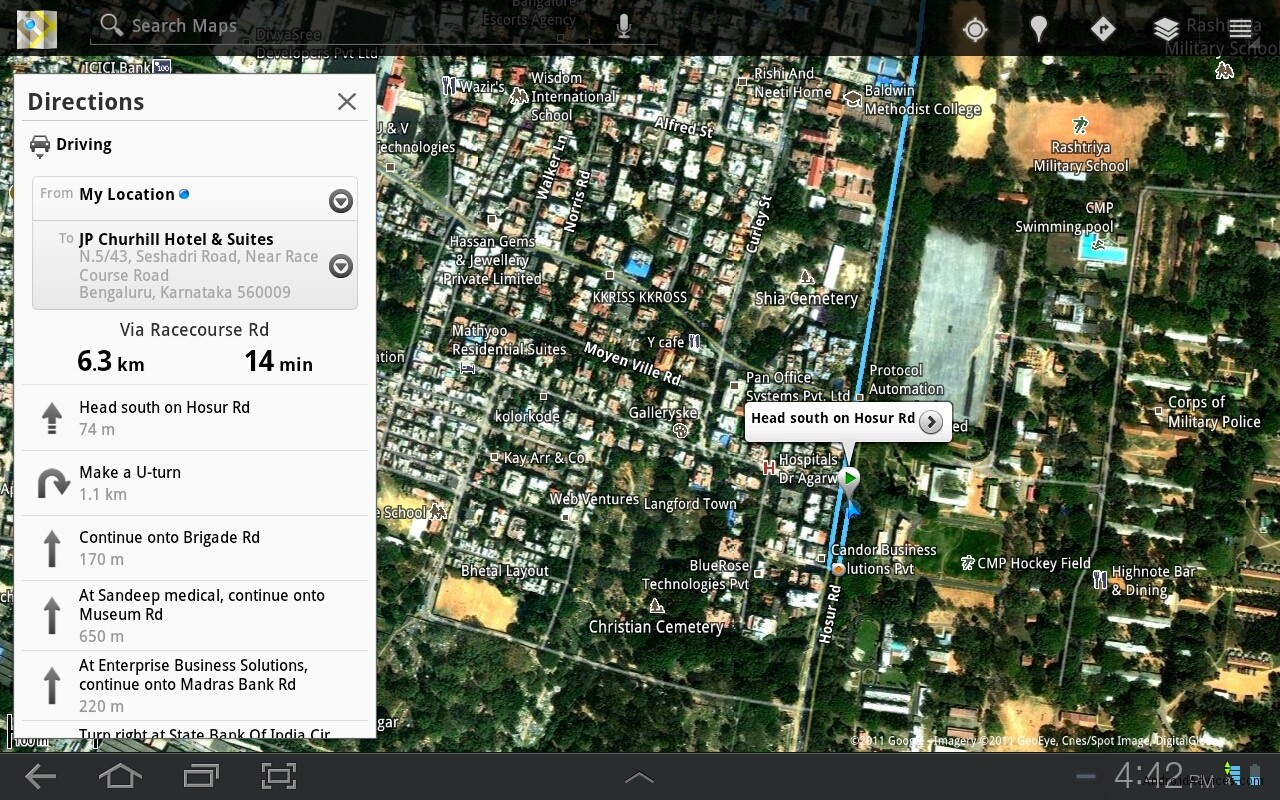
Task: Tap the Galleryske marker icon
Action: pyautogui.click(x=681, y=431)
